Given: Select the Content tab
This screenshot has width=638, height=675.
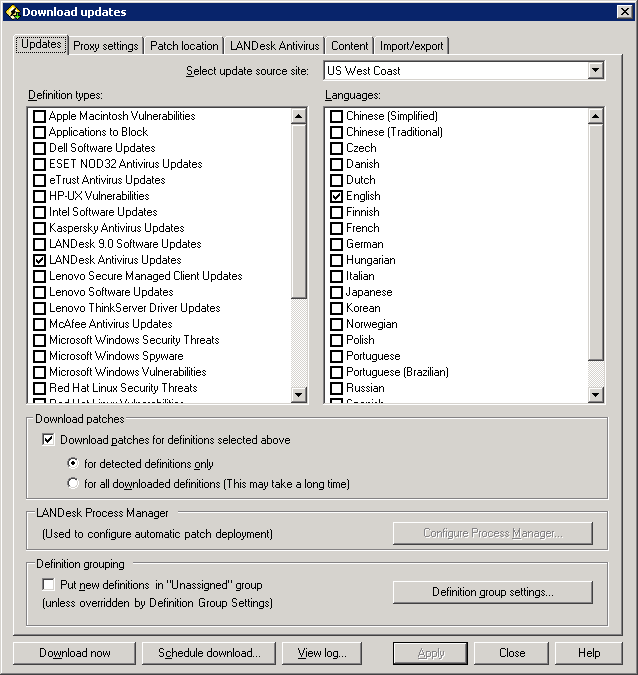Looking at the screenshot, I should pyautogui.click(x=349, y=46).
